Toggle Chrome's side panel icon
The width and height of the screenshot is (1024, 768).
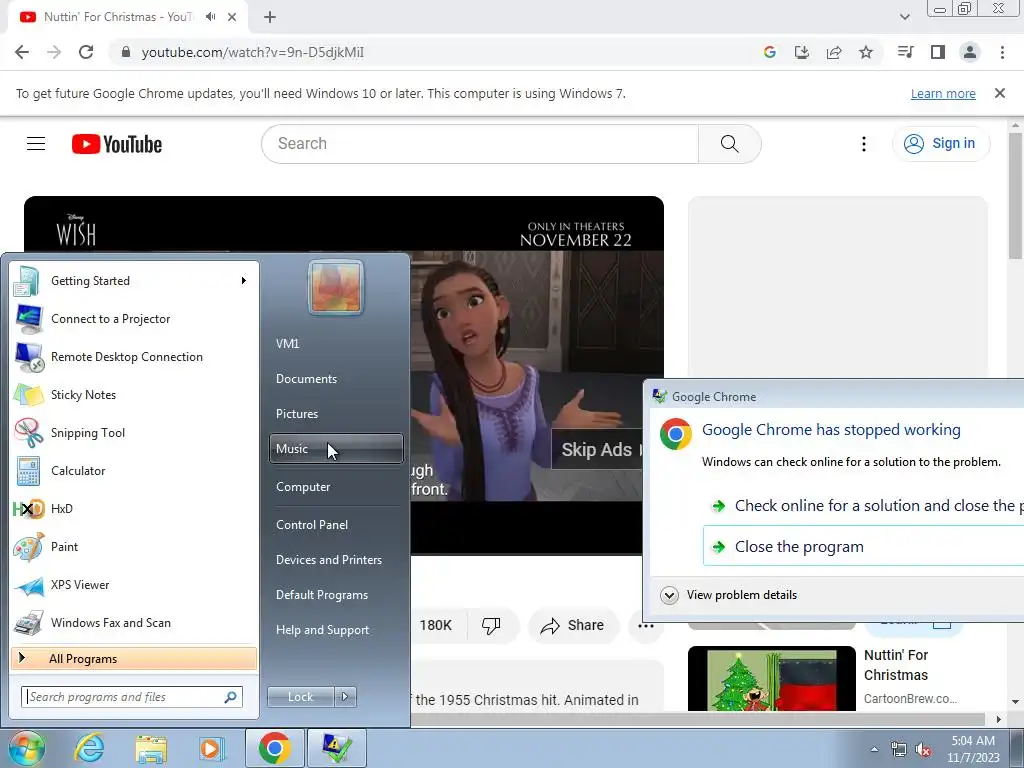click(x=938, y=52)
